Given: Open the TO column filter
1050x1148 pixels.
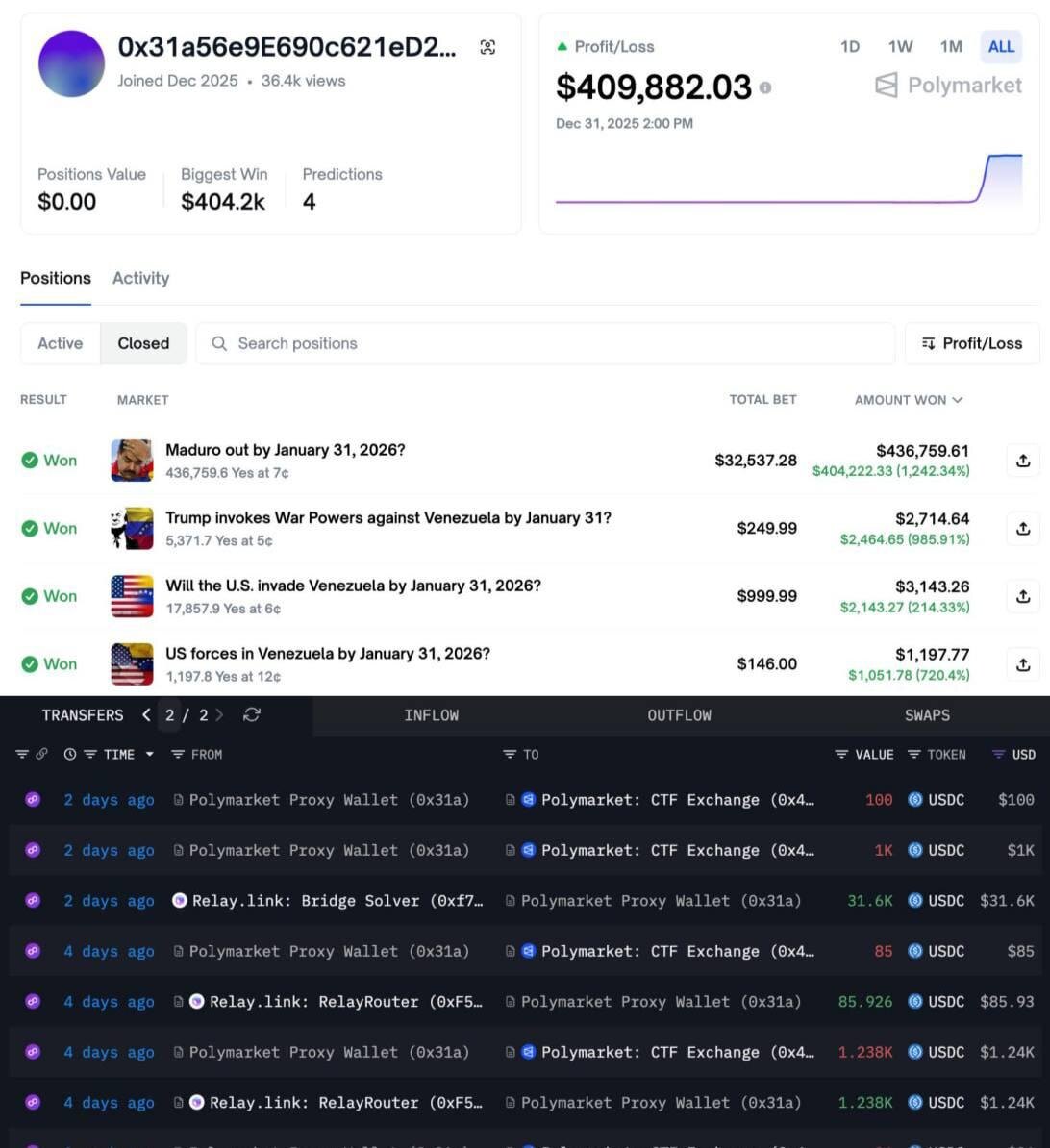Looking at the screenshot, I should [x=510, y=754].
